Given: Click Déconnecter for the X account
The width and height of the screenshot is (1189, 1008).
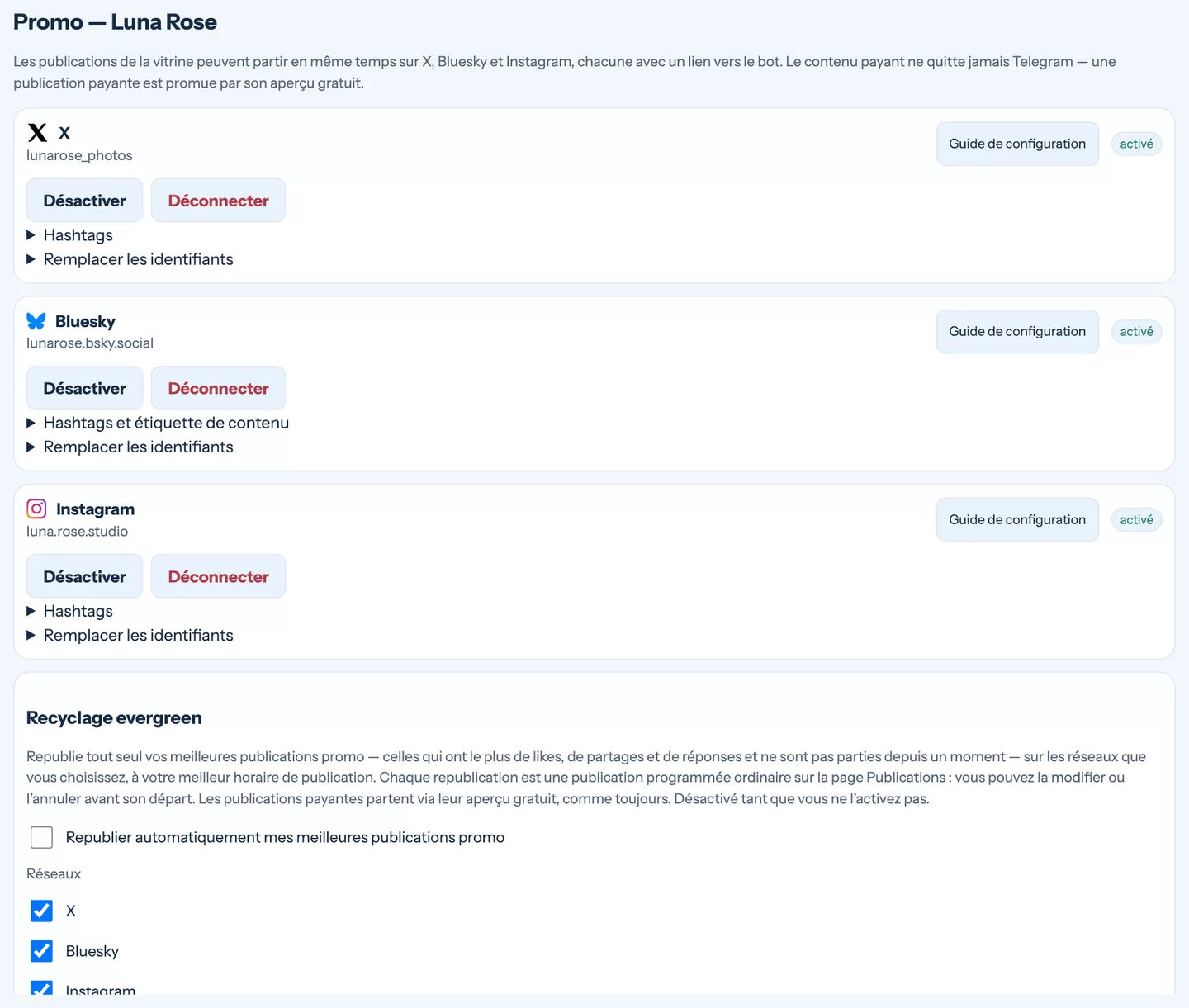Looking at the screenshot, I should click(219, 201).
